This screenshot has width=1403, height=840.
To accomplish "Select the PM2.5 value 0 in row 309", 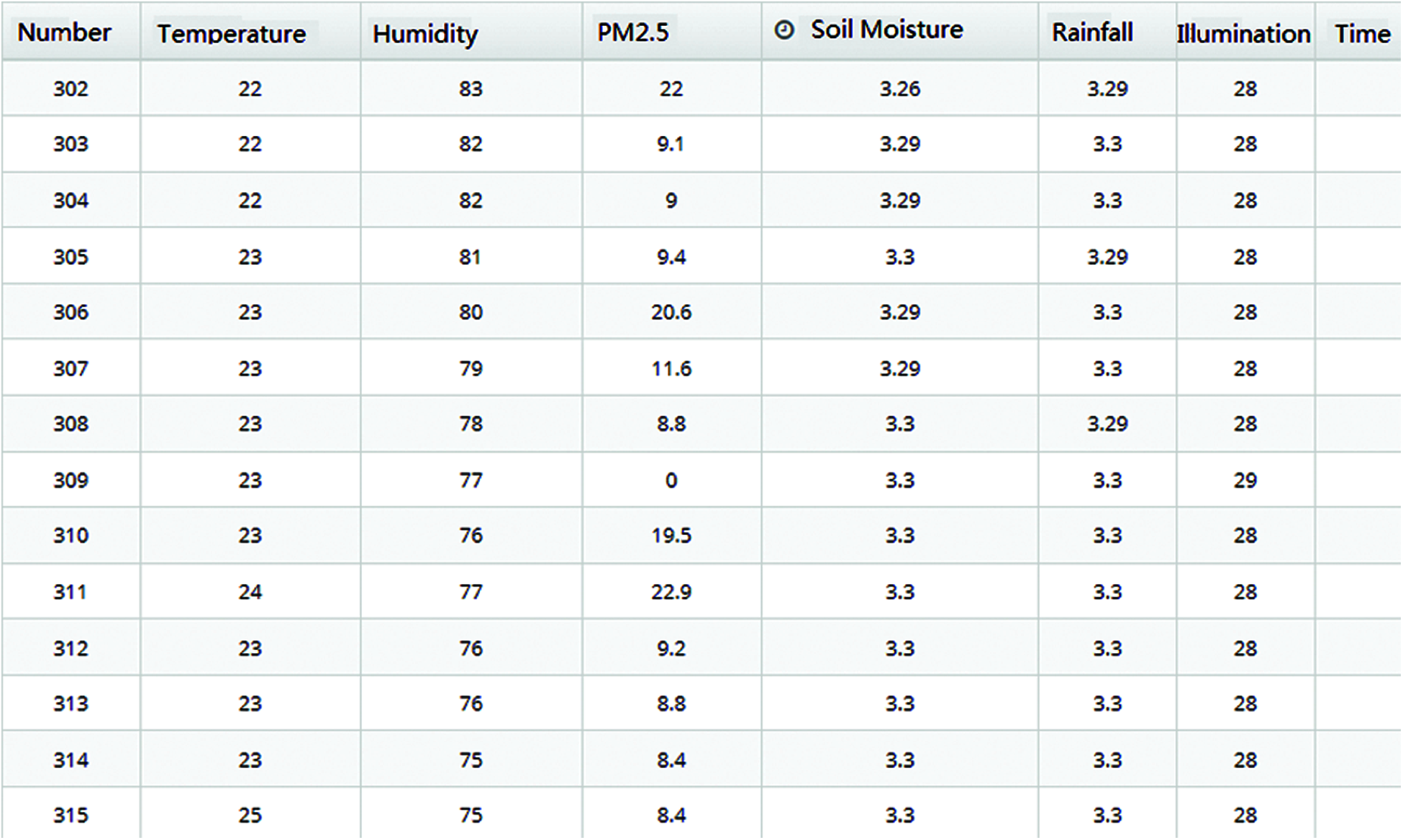I will [671, 480].
